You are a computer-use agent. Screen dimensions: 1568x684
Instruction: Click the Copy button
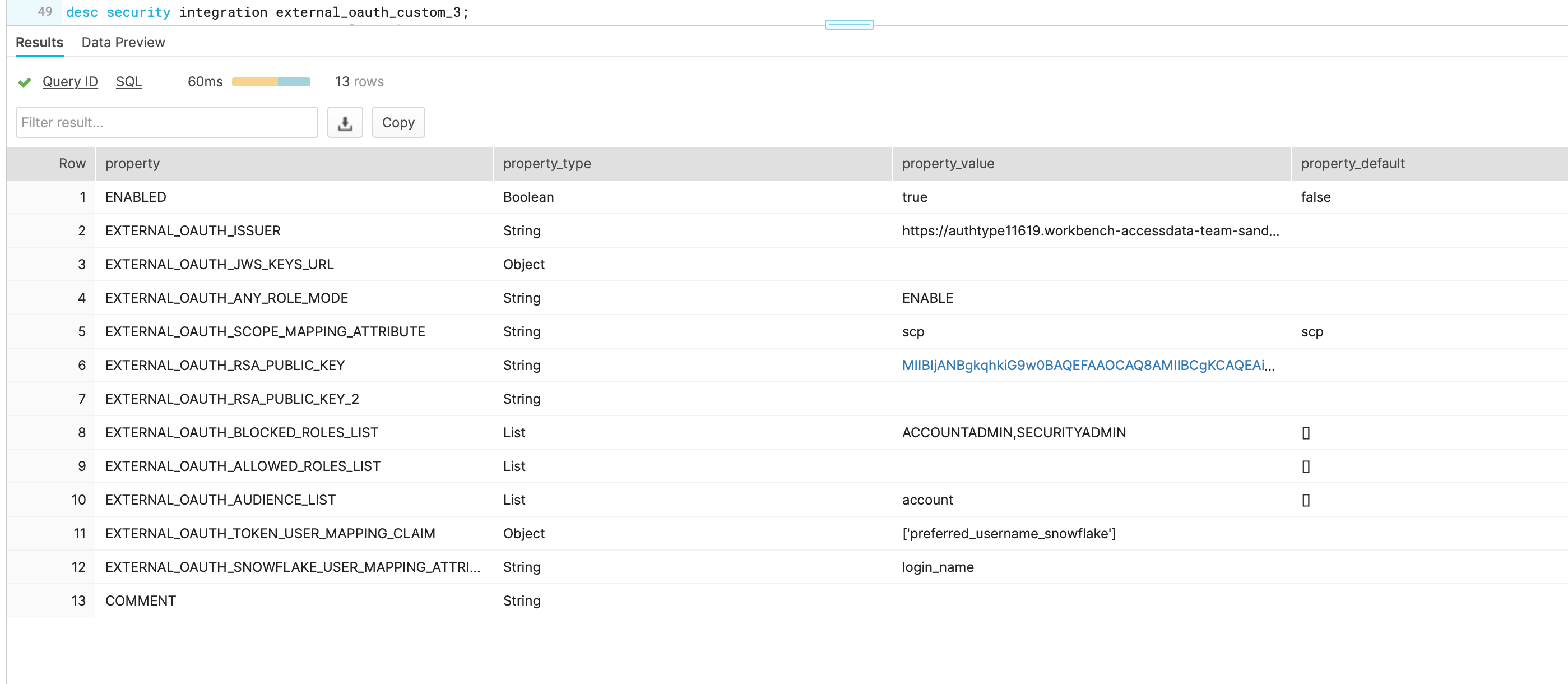[x=398, y=122]
